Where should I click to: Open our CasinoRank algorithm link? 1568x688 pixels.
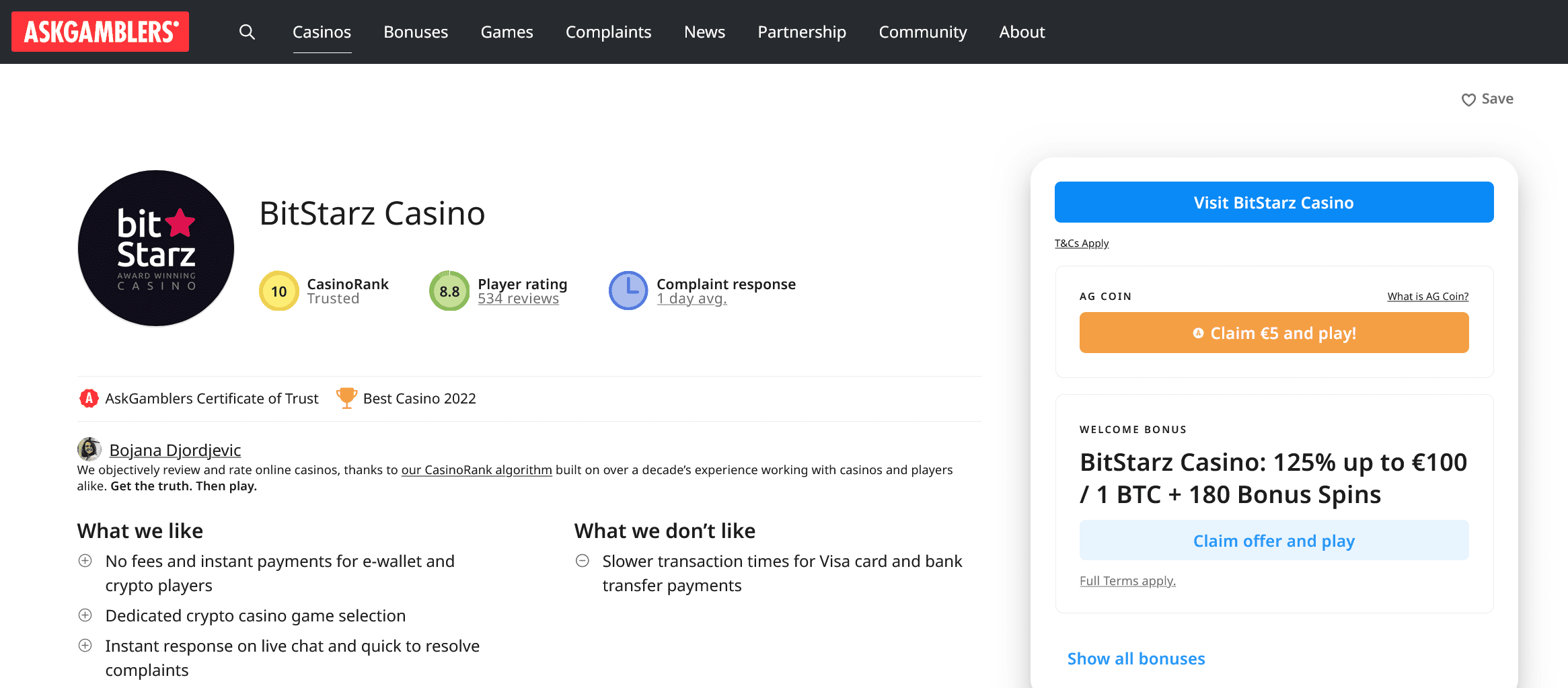[x=476, y=470]
